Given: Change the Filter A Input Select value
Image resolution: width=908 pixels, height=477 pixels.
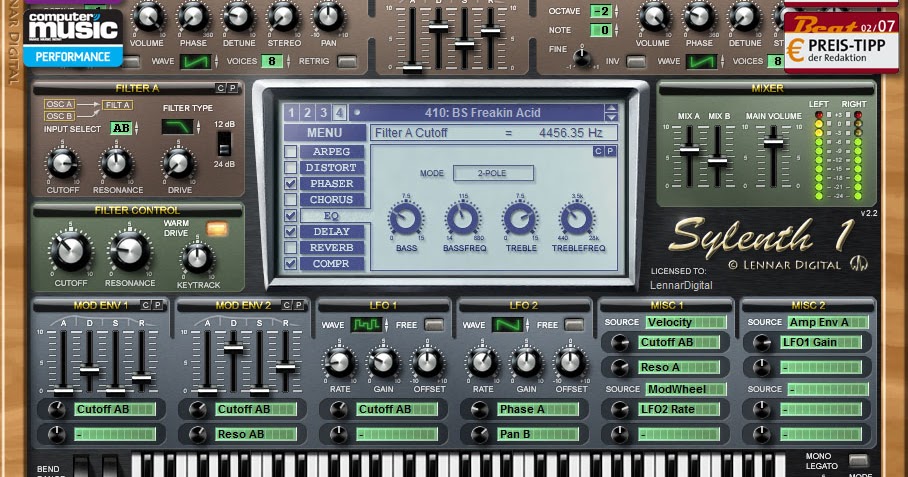Looking at the screenshot, I should (x=121, y=128).
